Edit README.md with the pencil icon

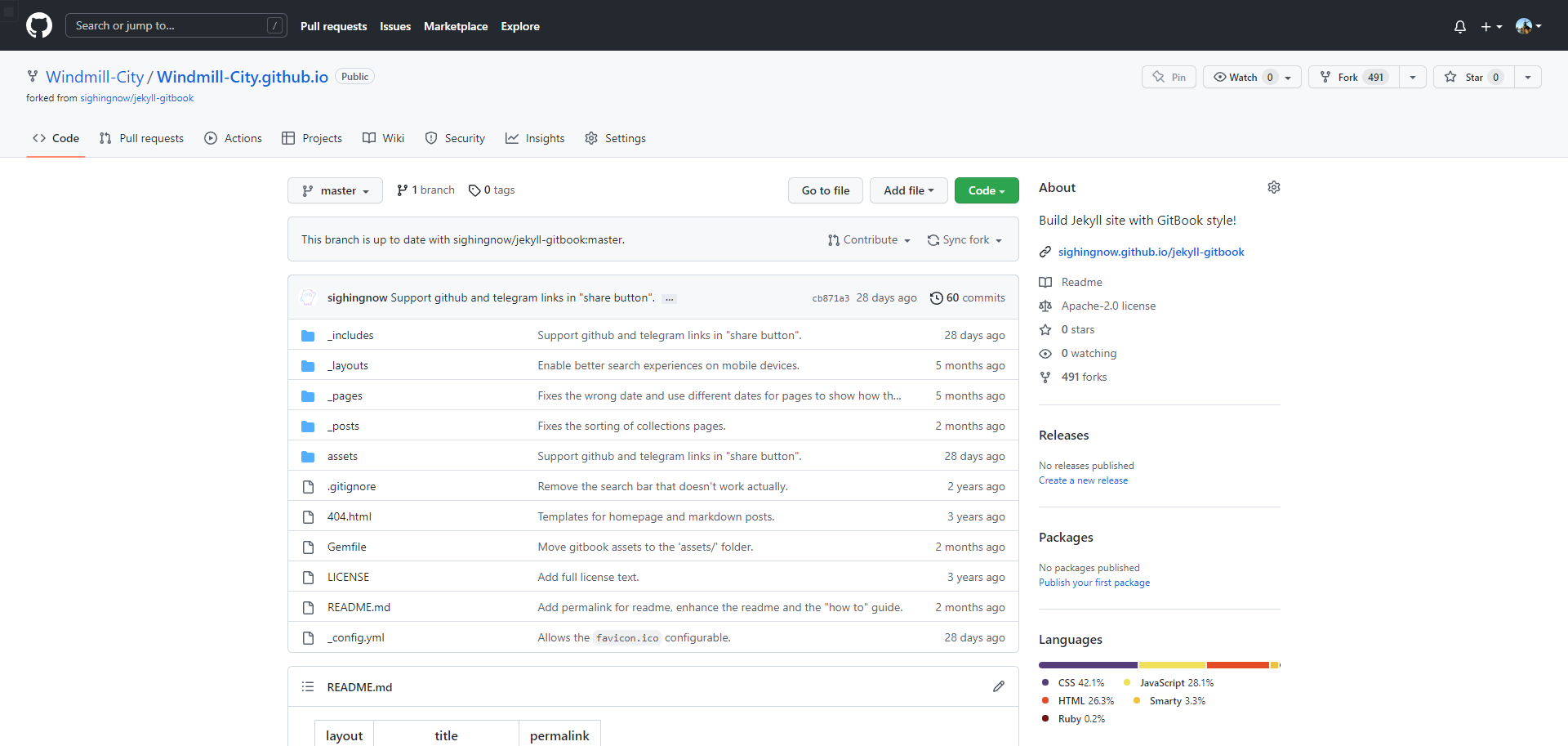[x=999, y=686]
